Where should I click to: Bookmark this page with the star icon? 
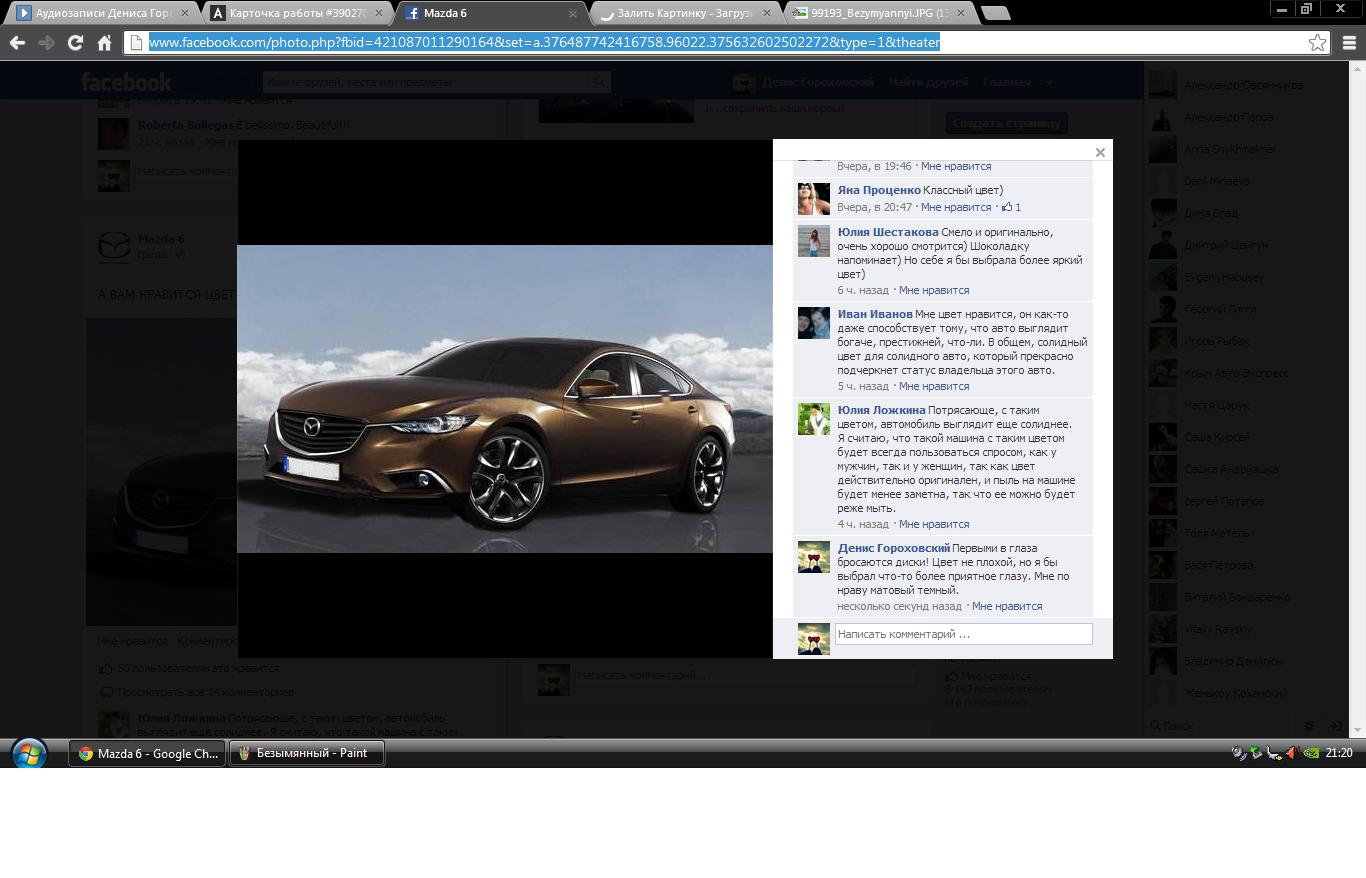1317,42
